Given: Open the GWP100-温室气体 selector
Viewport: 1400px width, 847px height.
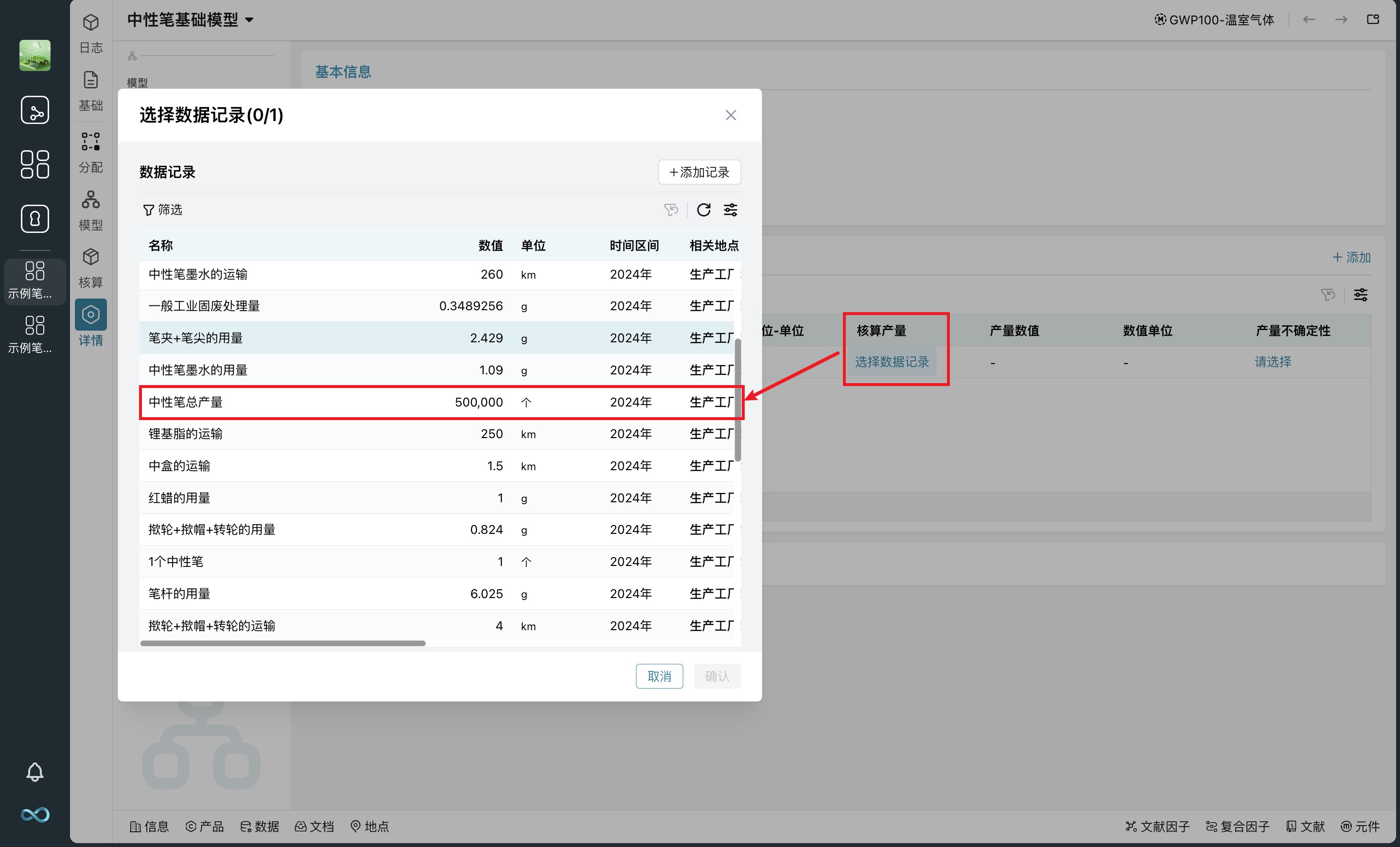Looking at the screenshot, I should 1214,20.
